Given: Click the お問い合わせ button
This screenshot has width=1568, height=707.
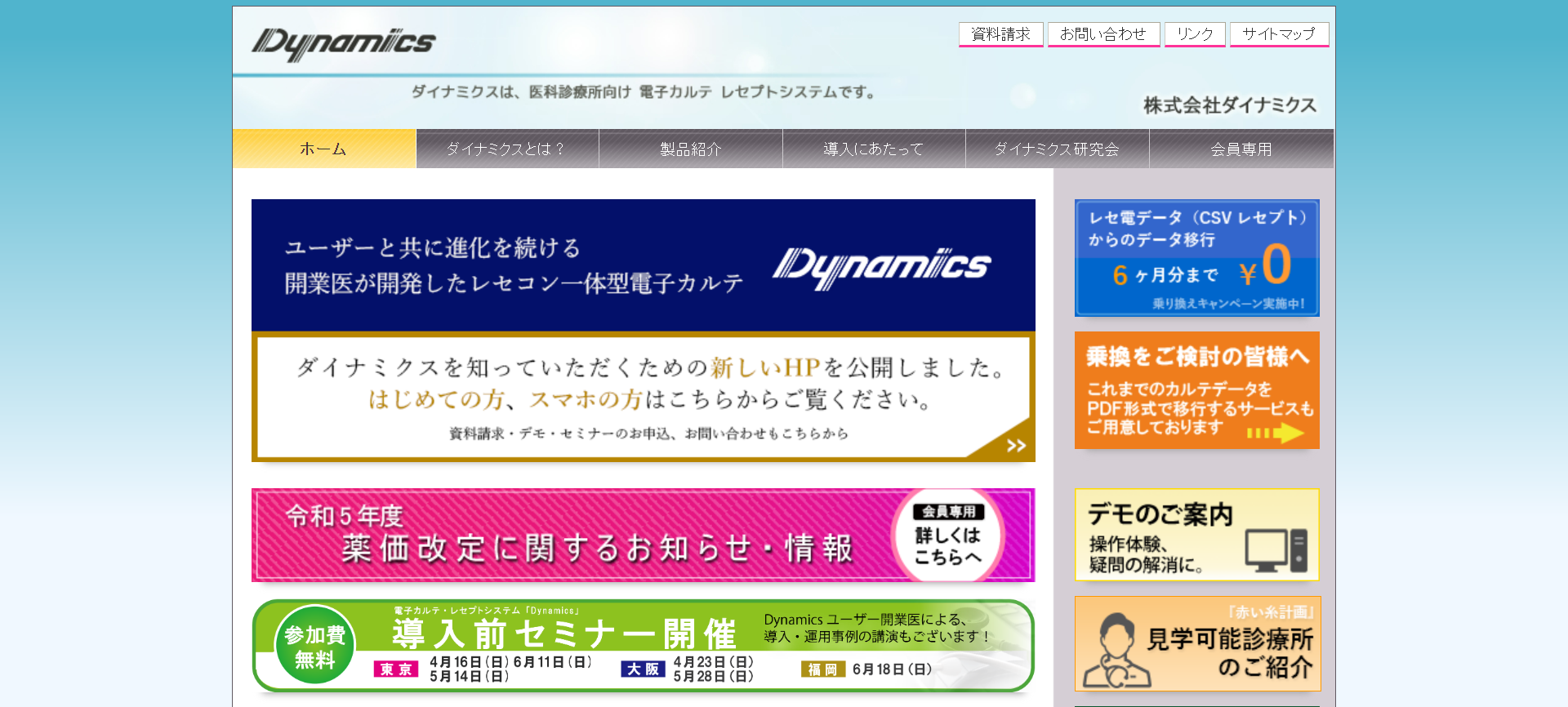Looking at the screenshot, I should point(1103,34).
